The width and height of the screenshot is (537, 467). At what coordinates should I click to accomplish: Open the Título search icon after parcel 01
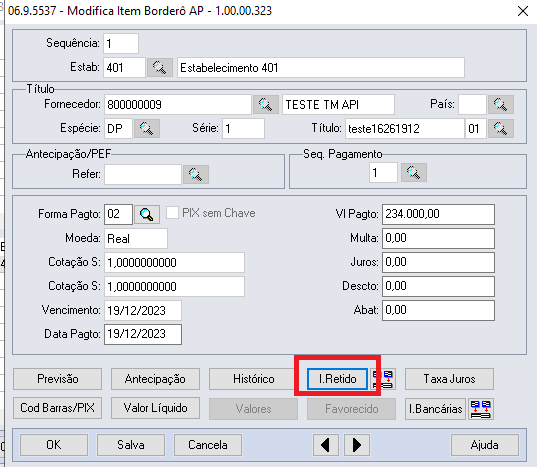(x=501, y=128)
